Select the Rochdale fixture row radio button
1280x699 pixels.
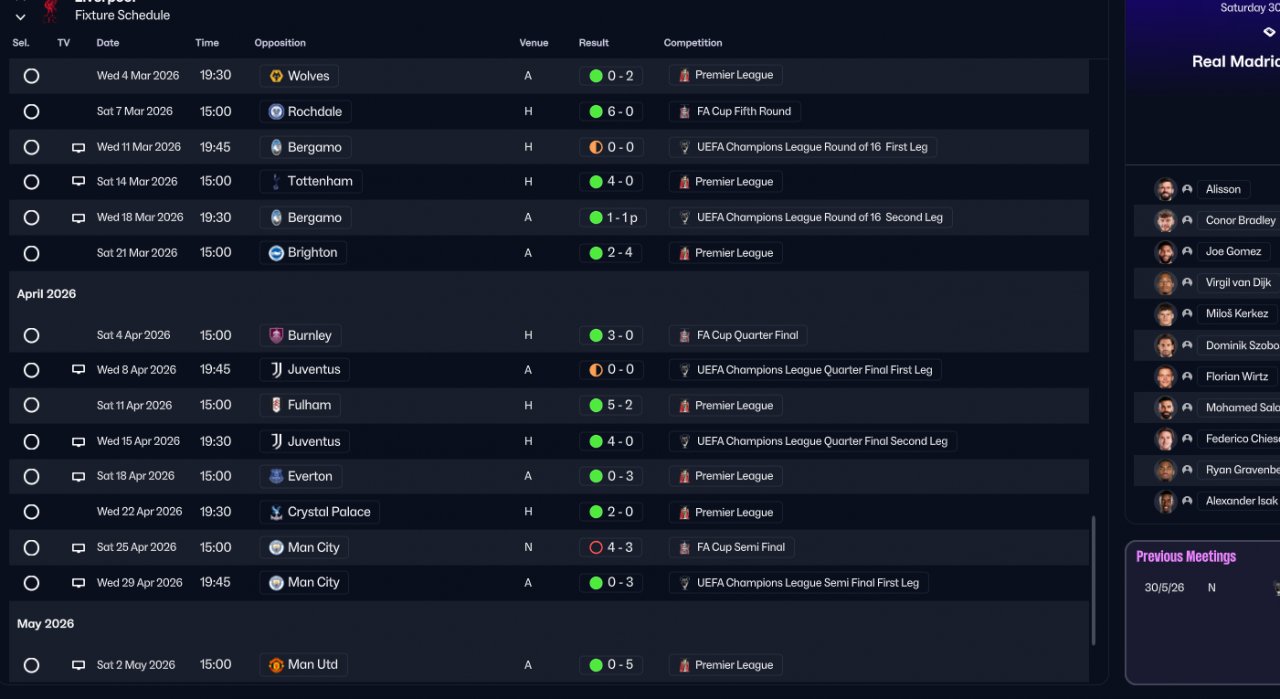click(31, 112)
